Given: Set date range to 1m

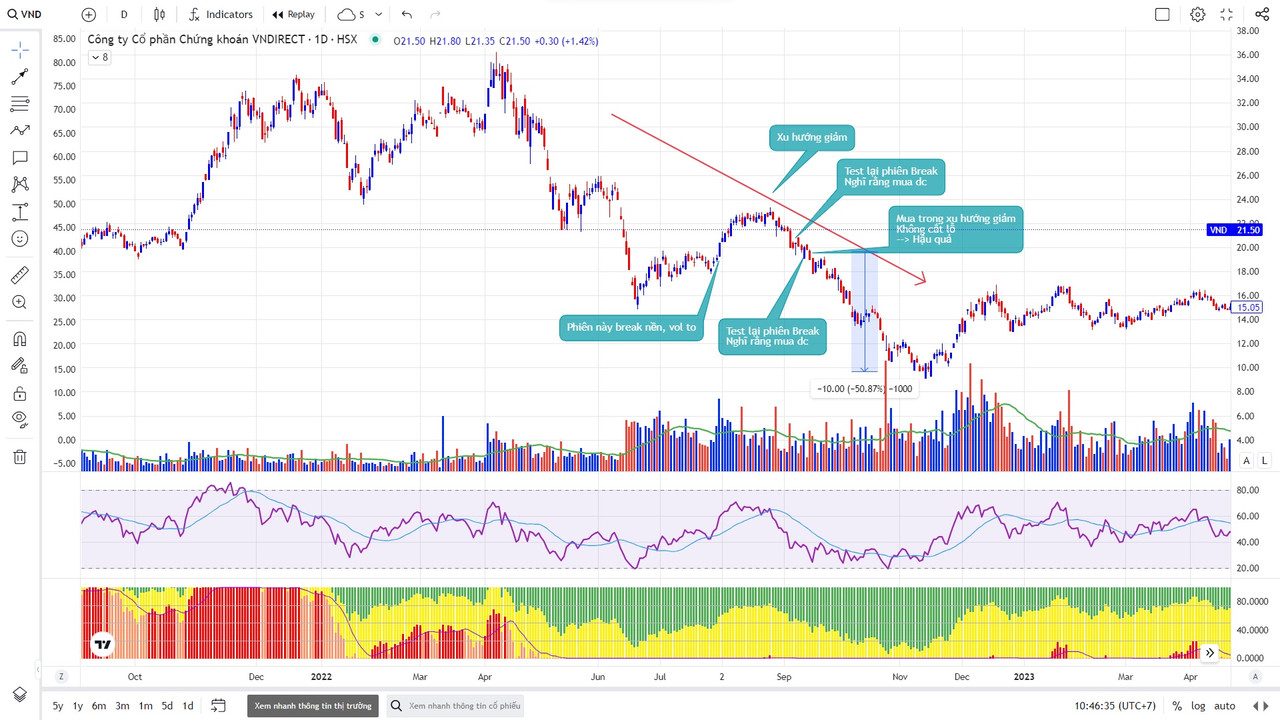Looking at the screenshot, I should (x=145, y=706).
